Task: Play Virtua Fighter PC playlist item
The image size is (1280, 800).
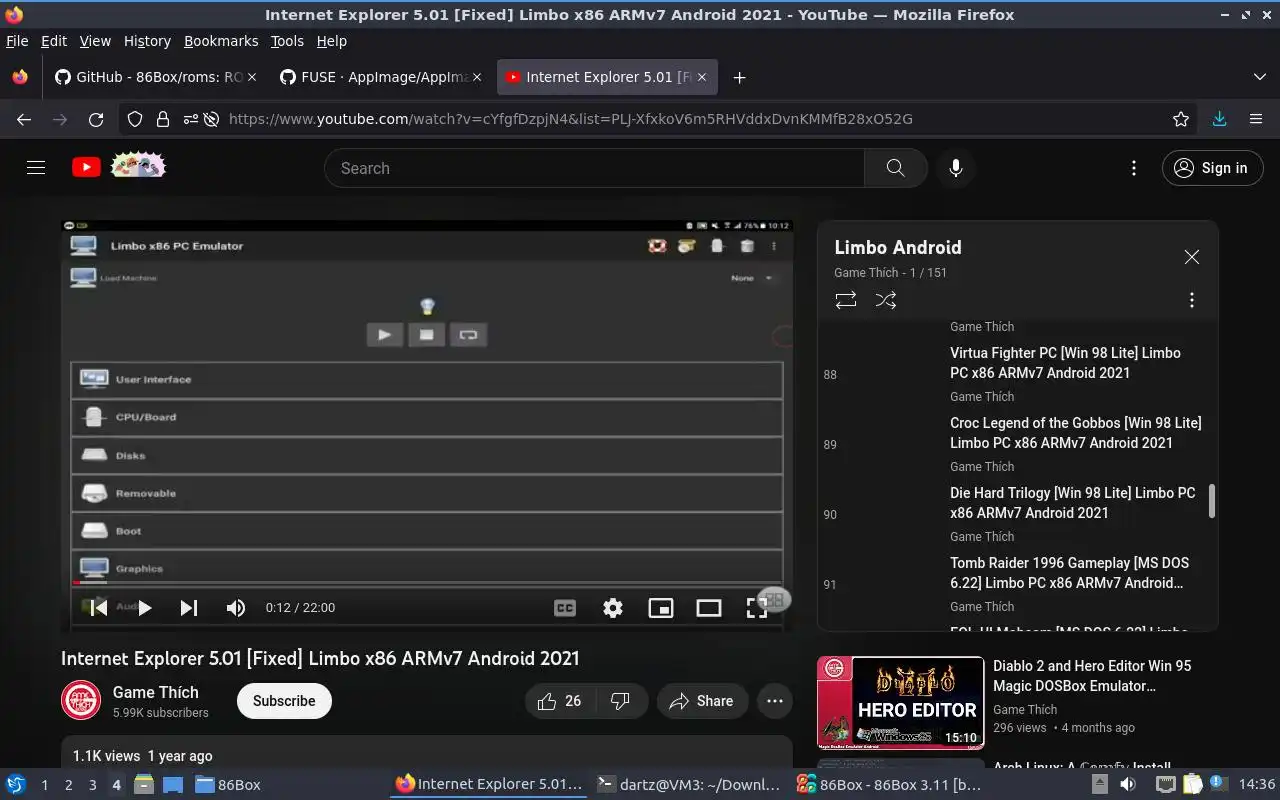Action: click(1018, 373)
